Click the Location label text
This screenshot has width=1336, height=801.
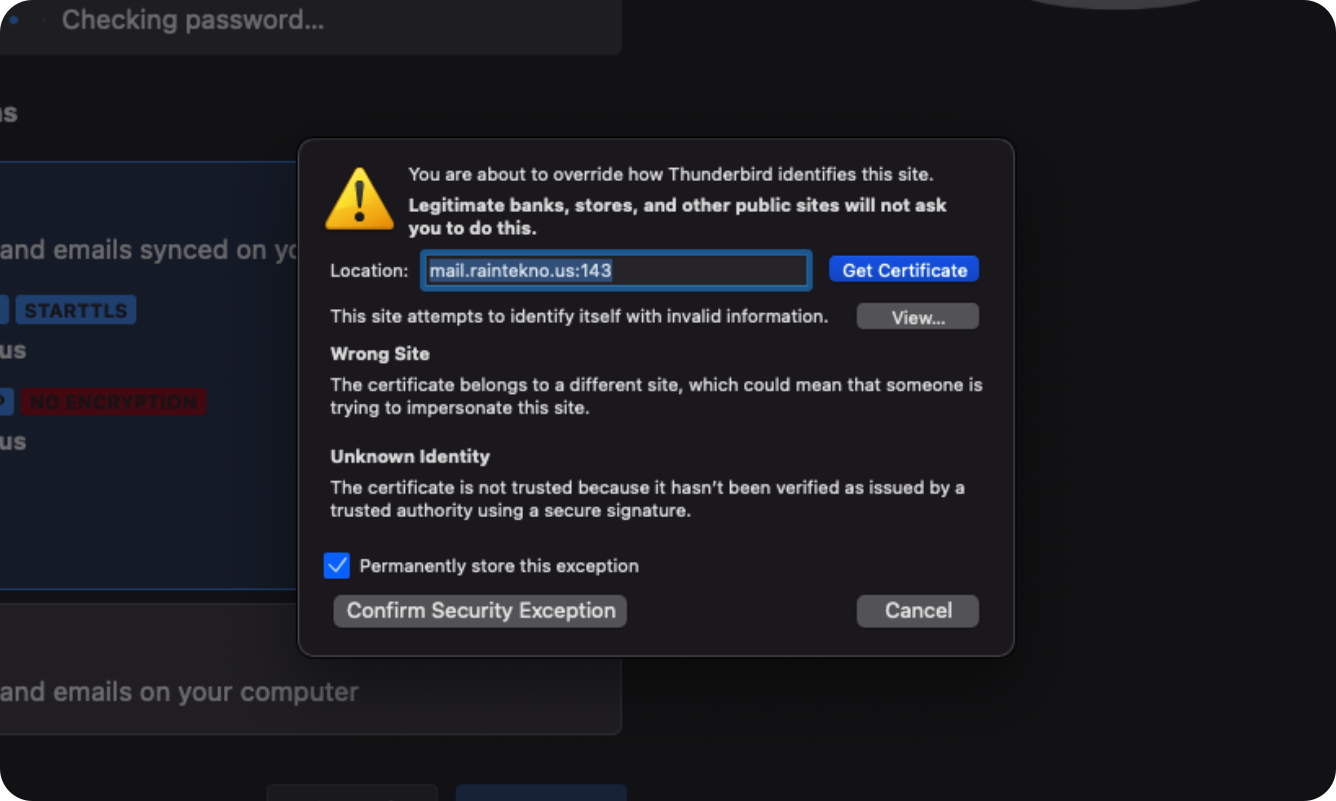[x=369, y=271]
